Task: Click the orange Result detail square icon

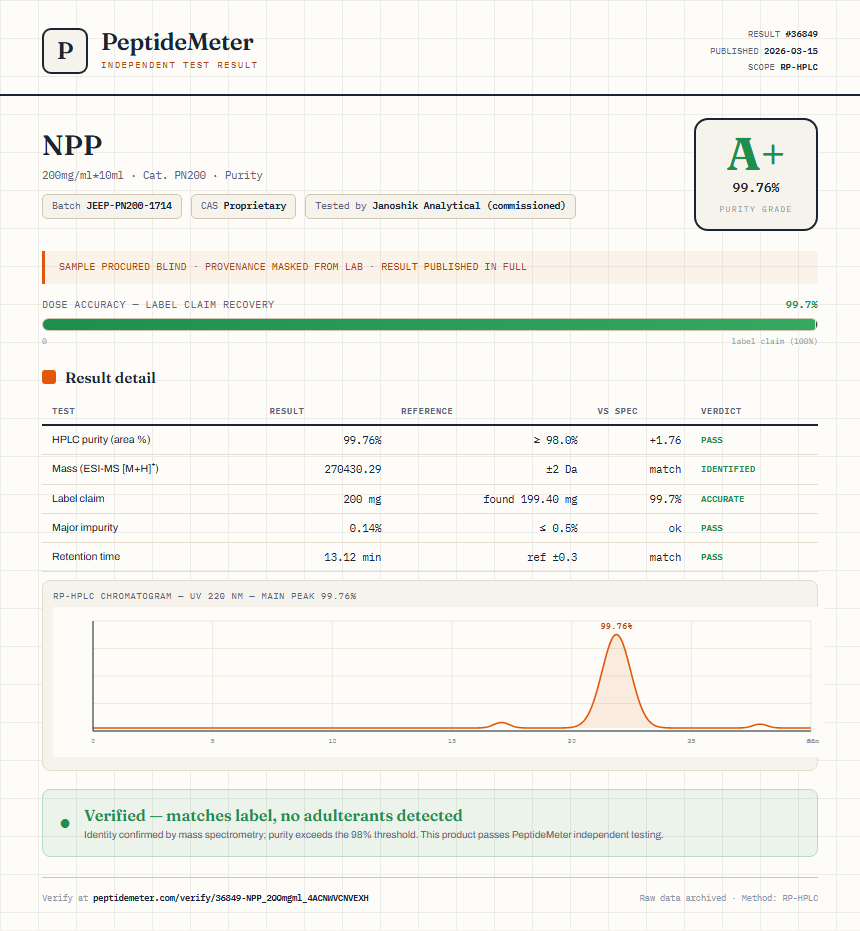Action: coord(49,377)
